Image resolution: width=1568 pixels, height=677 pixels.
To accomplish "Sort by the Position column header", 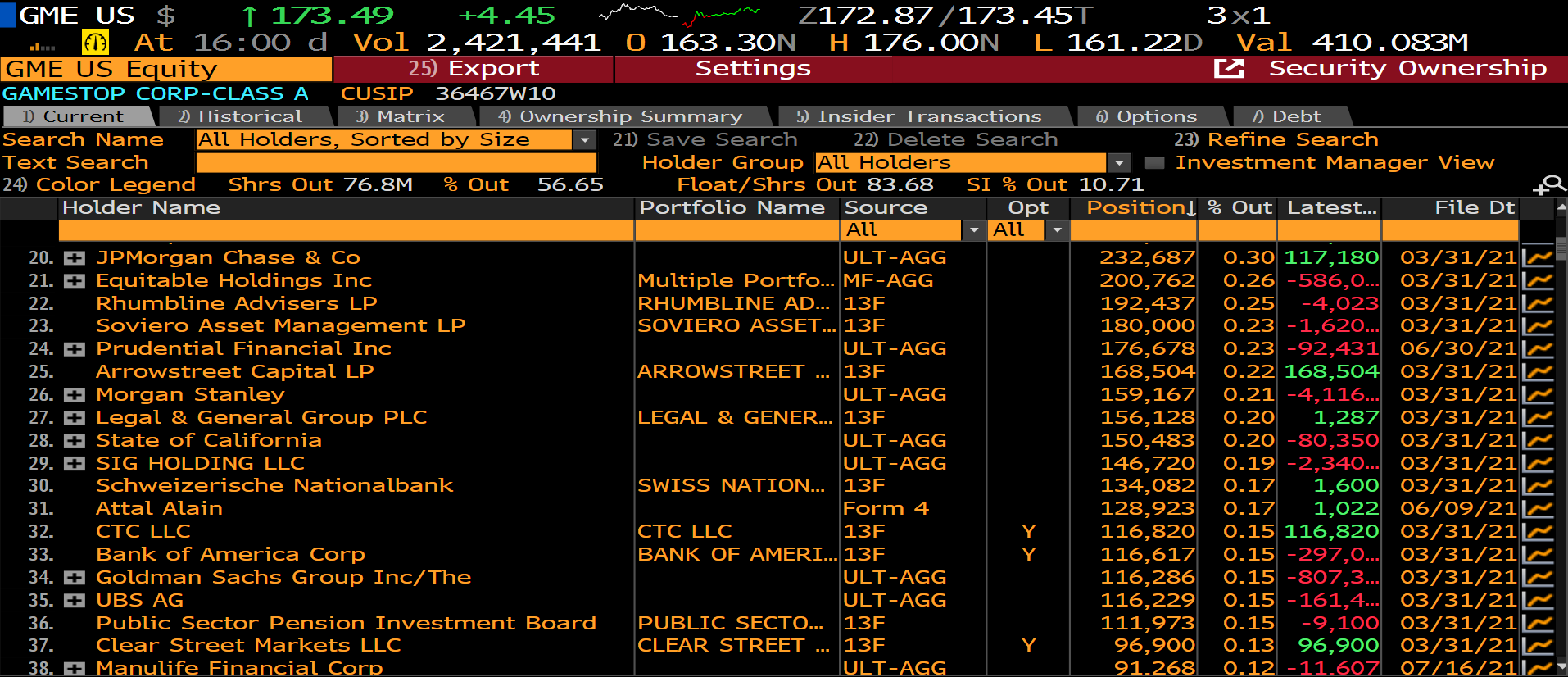I will [1134, 208].
